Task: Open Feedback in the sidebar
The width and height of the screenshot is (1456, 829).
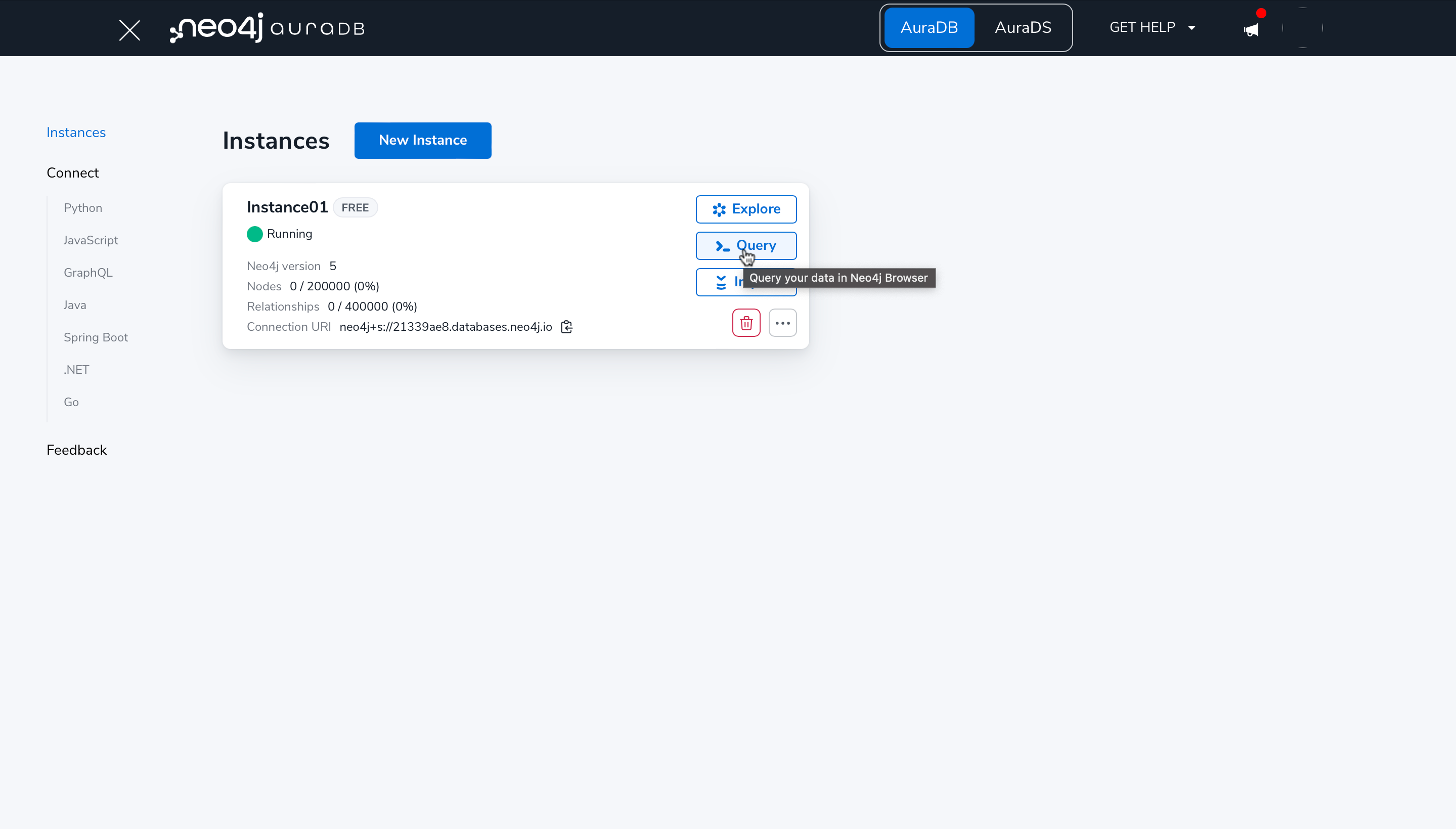Action: point(77,450)
